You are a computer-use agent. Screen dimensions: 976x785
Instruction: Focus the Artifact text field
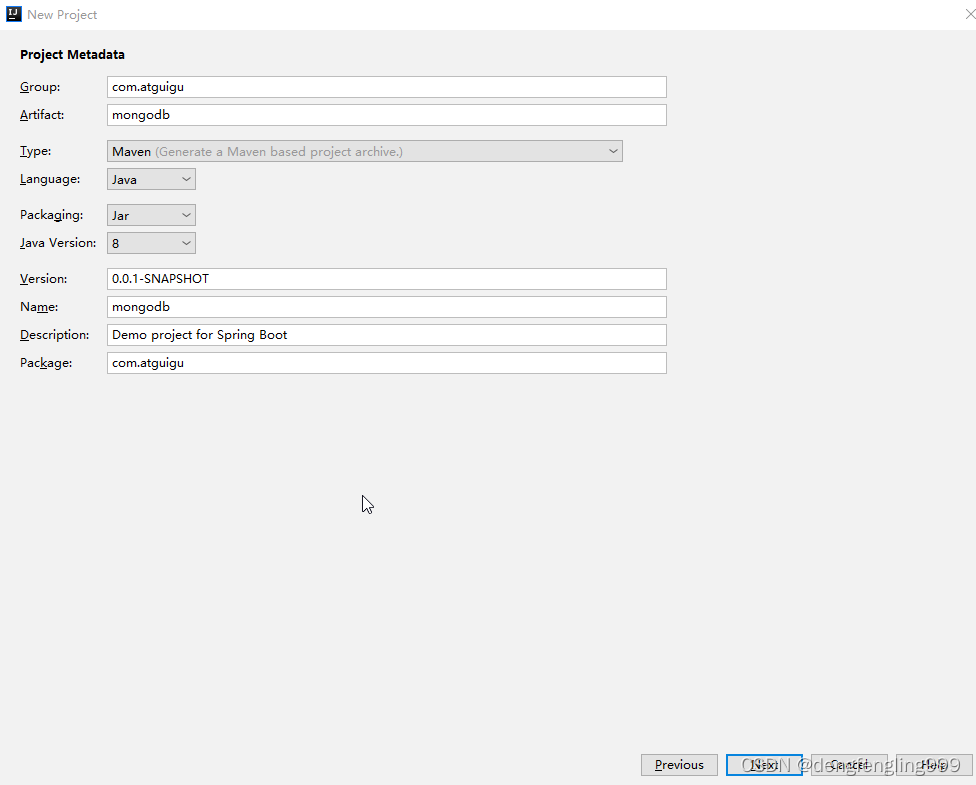[387, 115]
